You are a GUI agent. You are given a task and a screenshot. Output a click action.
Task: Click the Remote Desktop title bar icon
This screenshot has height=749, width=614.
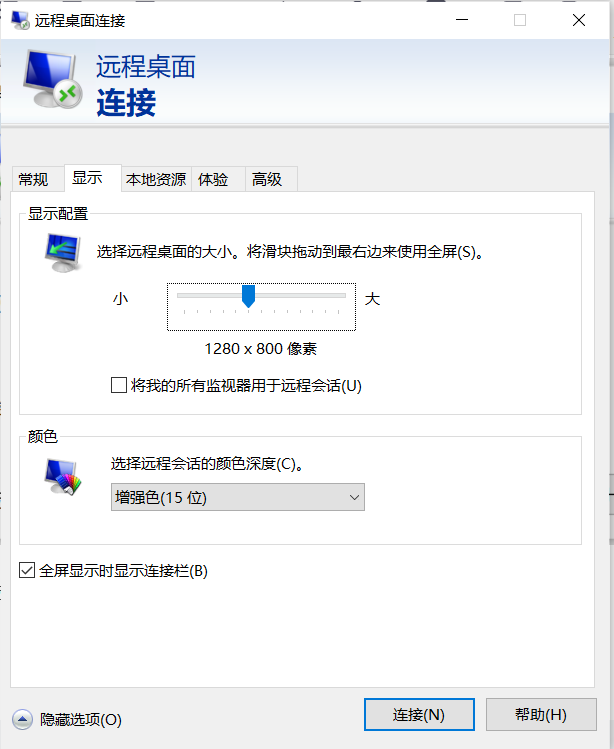(21, 20)
